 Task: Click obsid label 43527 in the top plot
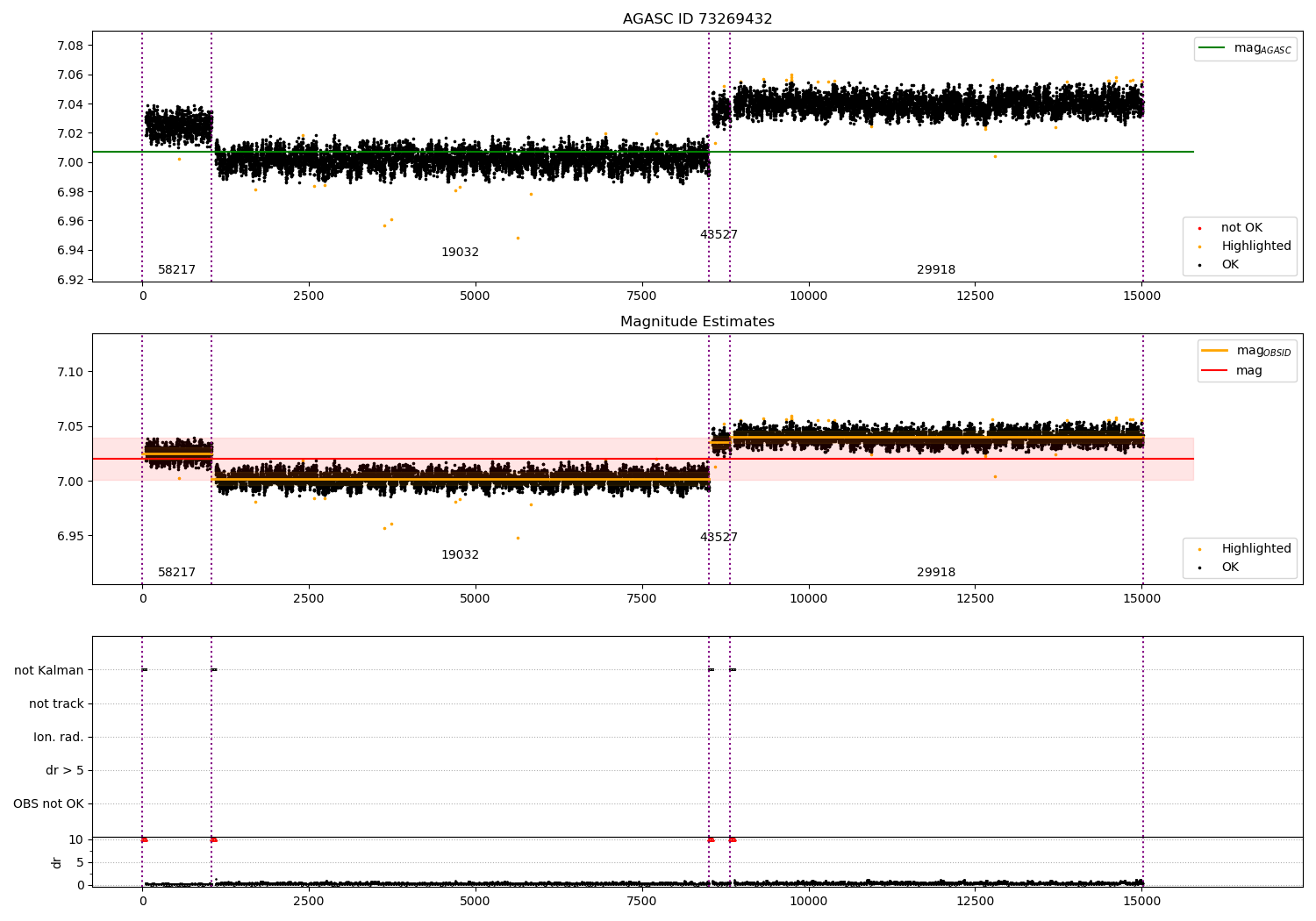(719, 235)
